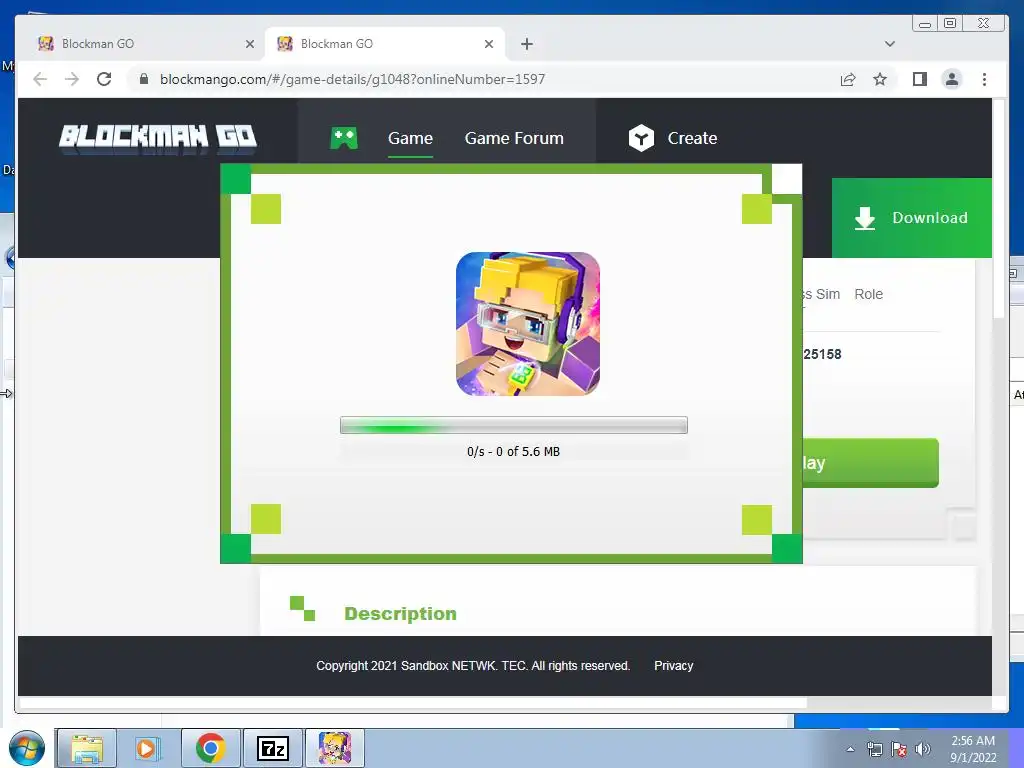This screenshot has height=768, width=1024.
Task: Click the Chrome forward arrow
Action: tap(72, 79)
